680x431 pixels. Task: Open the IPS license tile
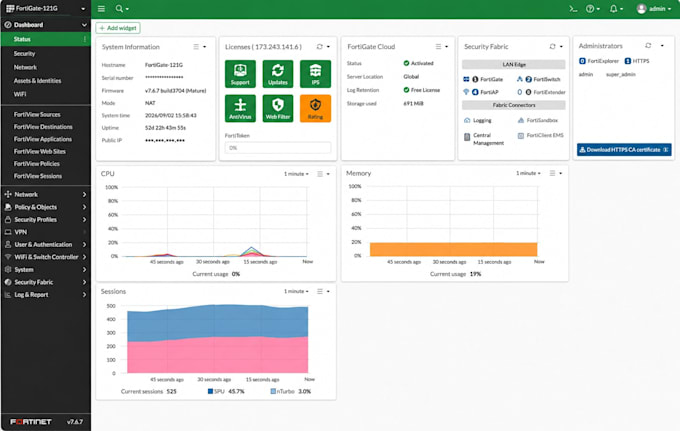[315, 74]
